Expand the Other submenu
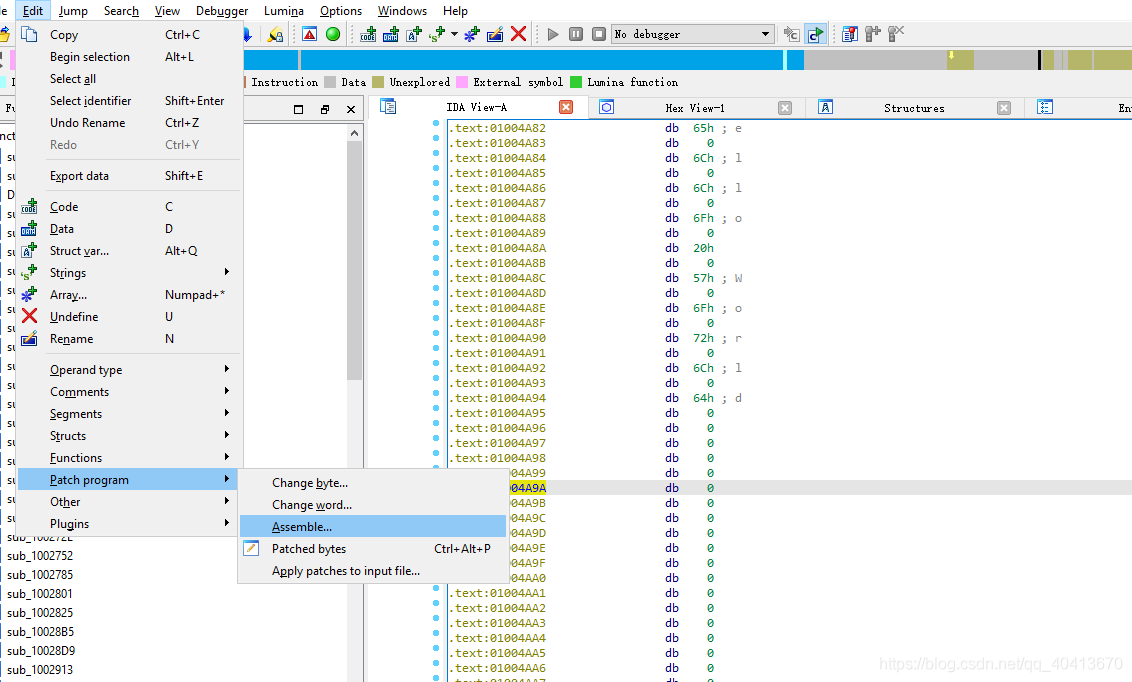The height and width of the screenshot is (682, 1132). (129, 502)
